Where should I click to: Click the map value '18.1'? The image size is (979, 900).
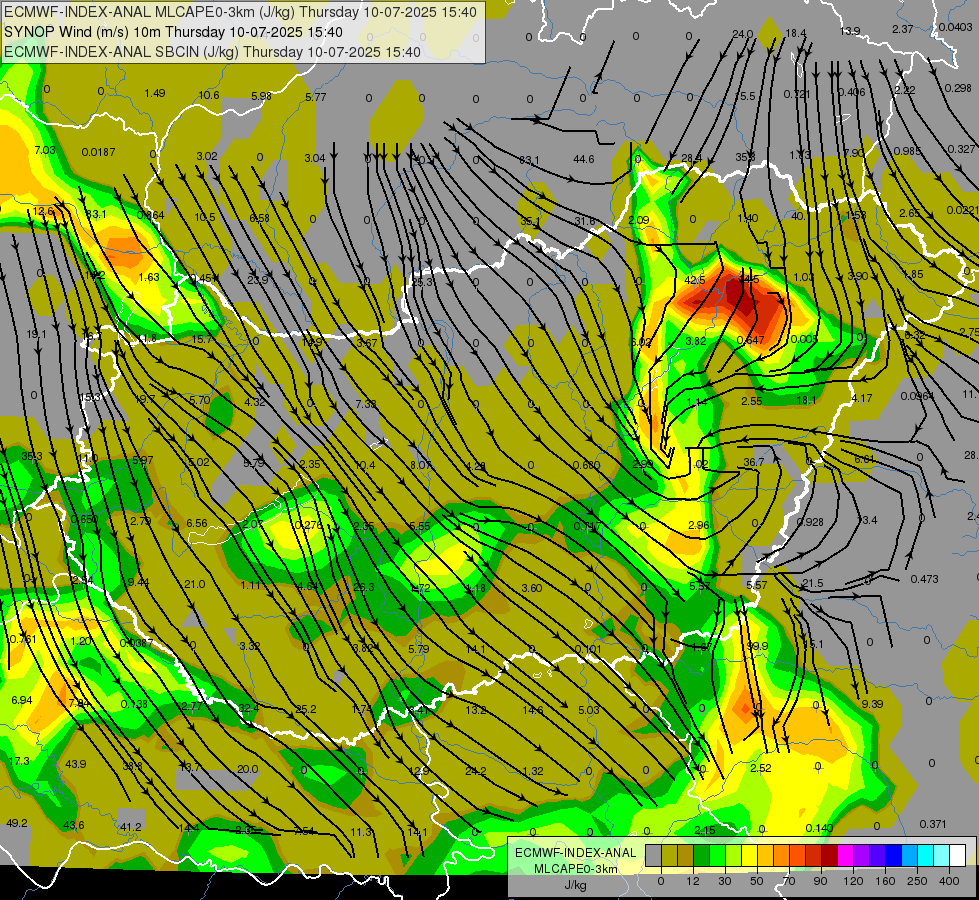click(x=806, y=400)
